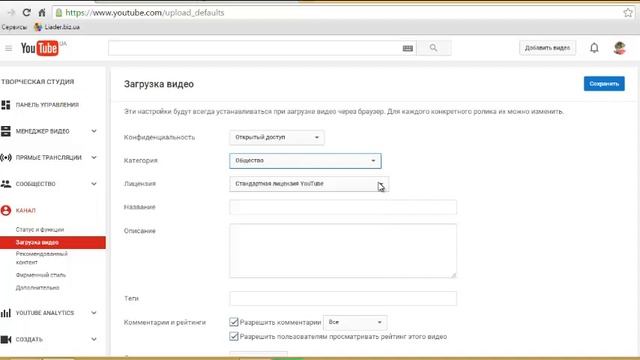Click the Менеджер видео icon
640x360 pixels.
6,131
